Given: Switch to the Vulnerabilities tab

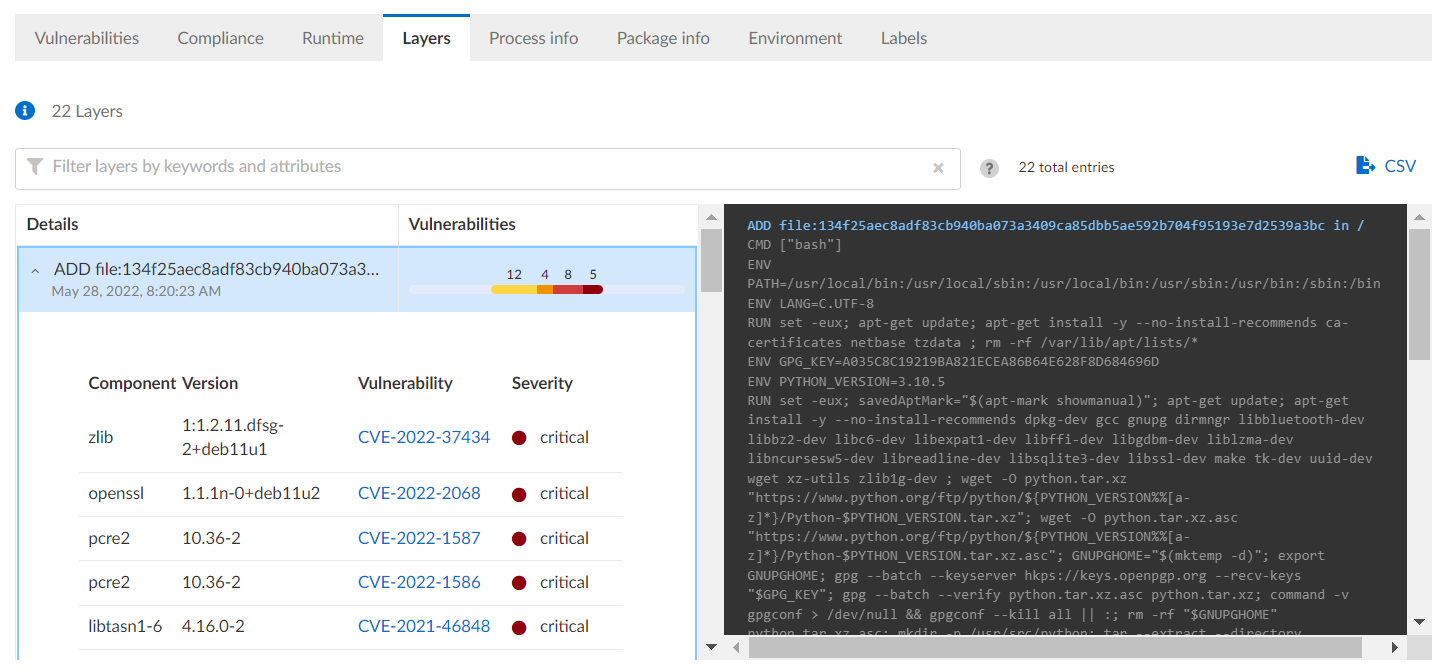Looking at the screenshot, I should [86, 37].
